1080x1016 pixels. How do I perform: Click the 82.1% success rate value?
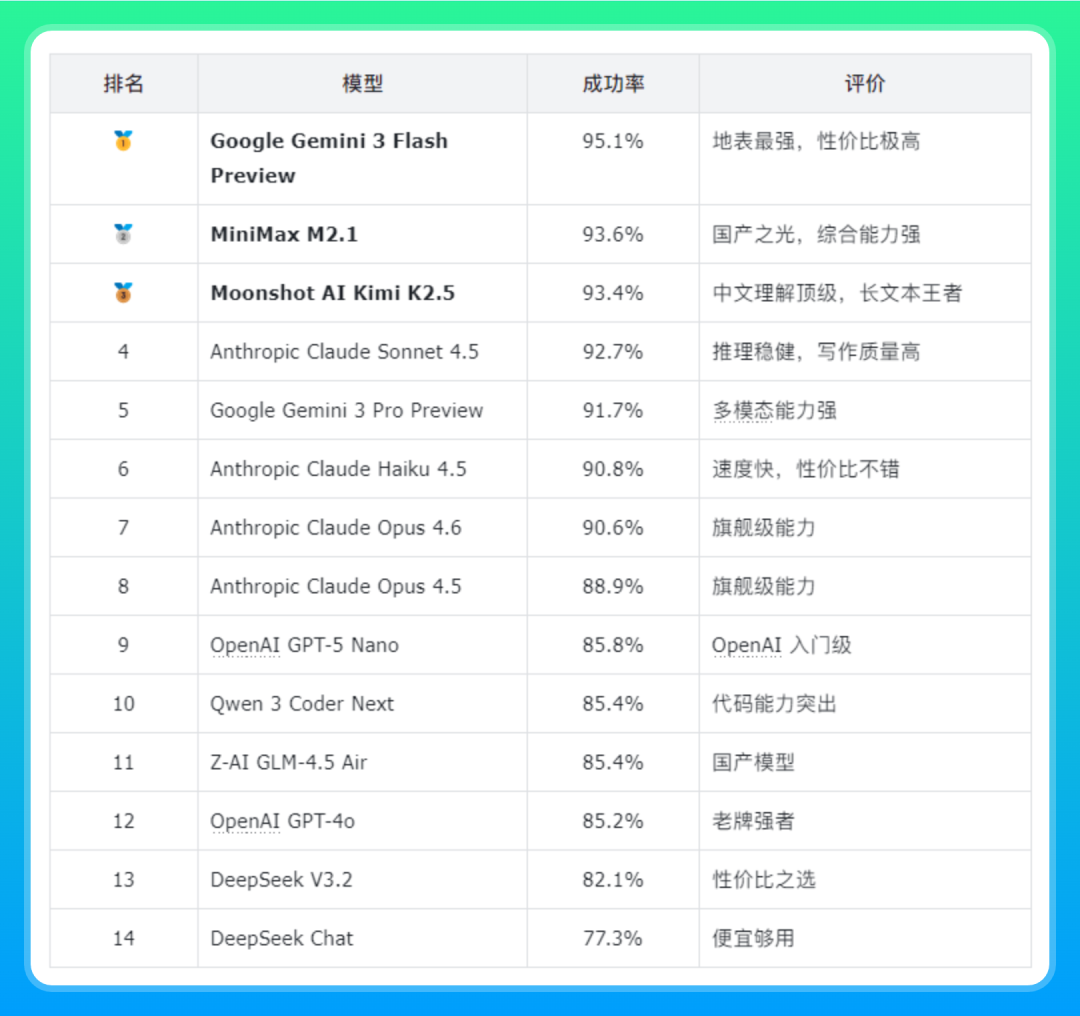pos(613,880)
